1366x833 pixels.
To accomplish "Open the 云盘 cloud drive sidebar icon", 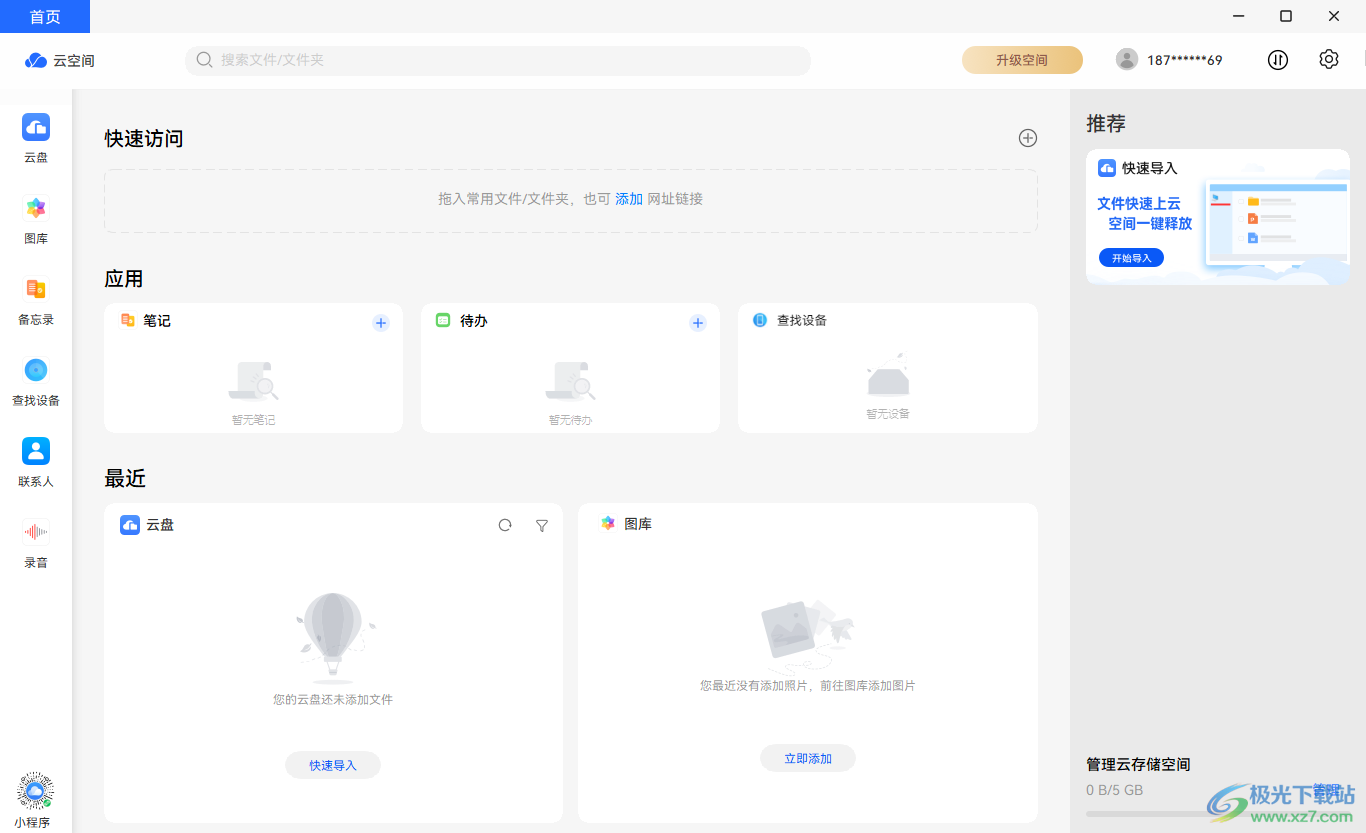I will tap(36, 127).
